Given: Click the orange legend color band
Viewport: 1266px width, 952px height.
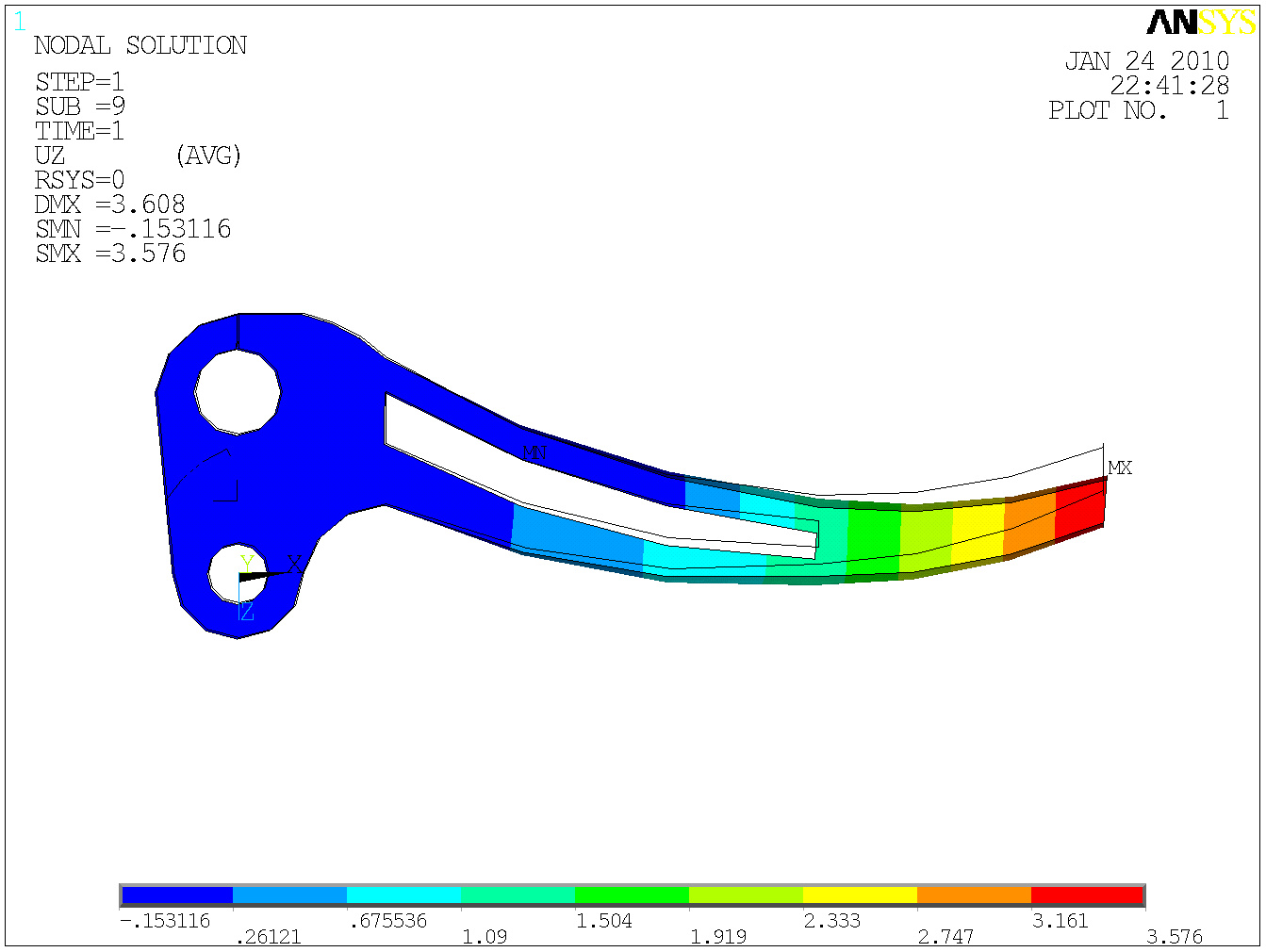Looking at the screenshot, I should coord(974,895).
